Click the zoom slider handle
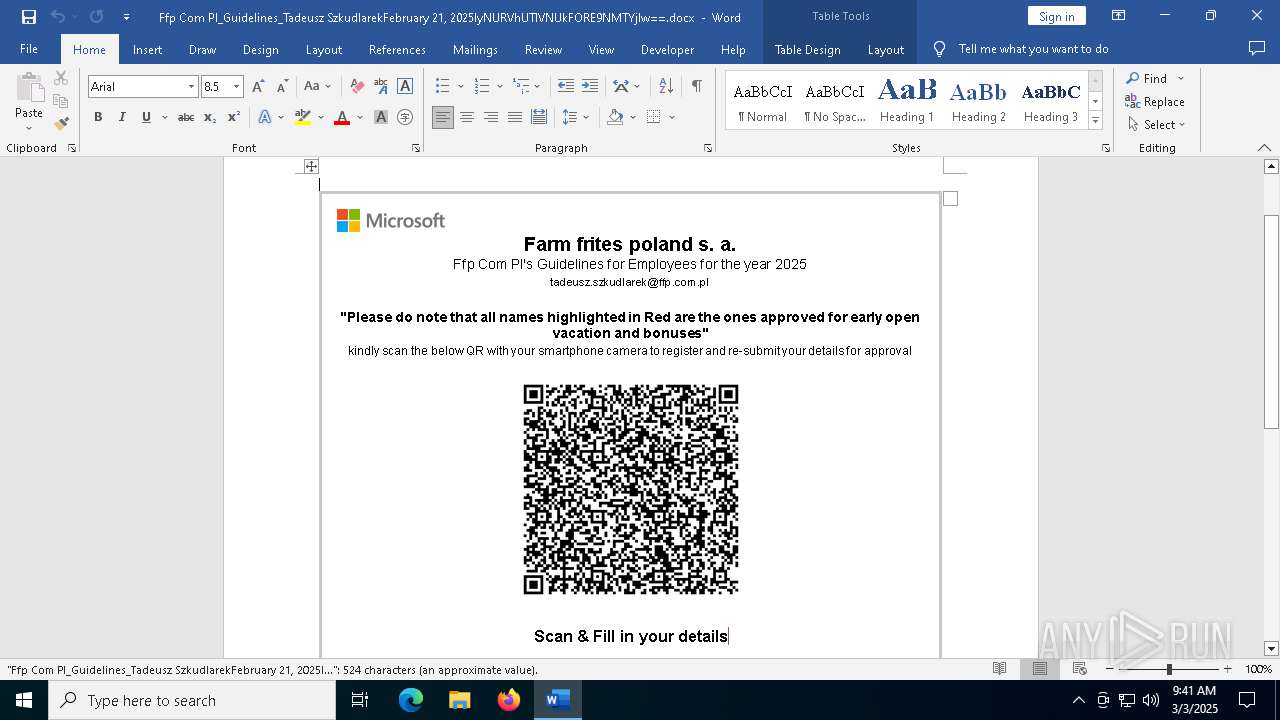 coord(1169,669)
